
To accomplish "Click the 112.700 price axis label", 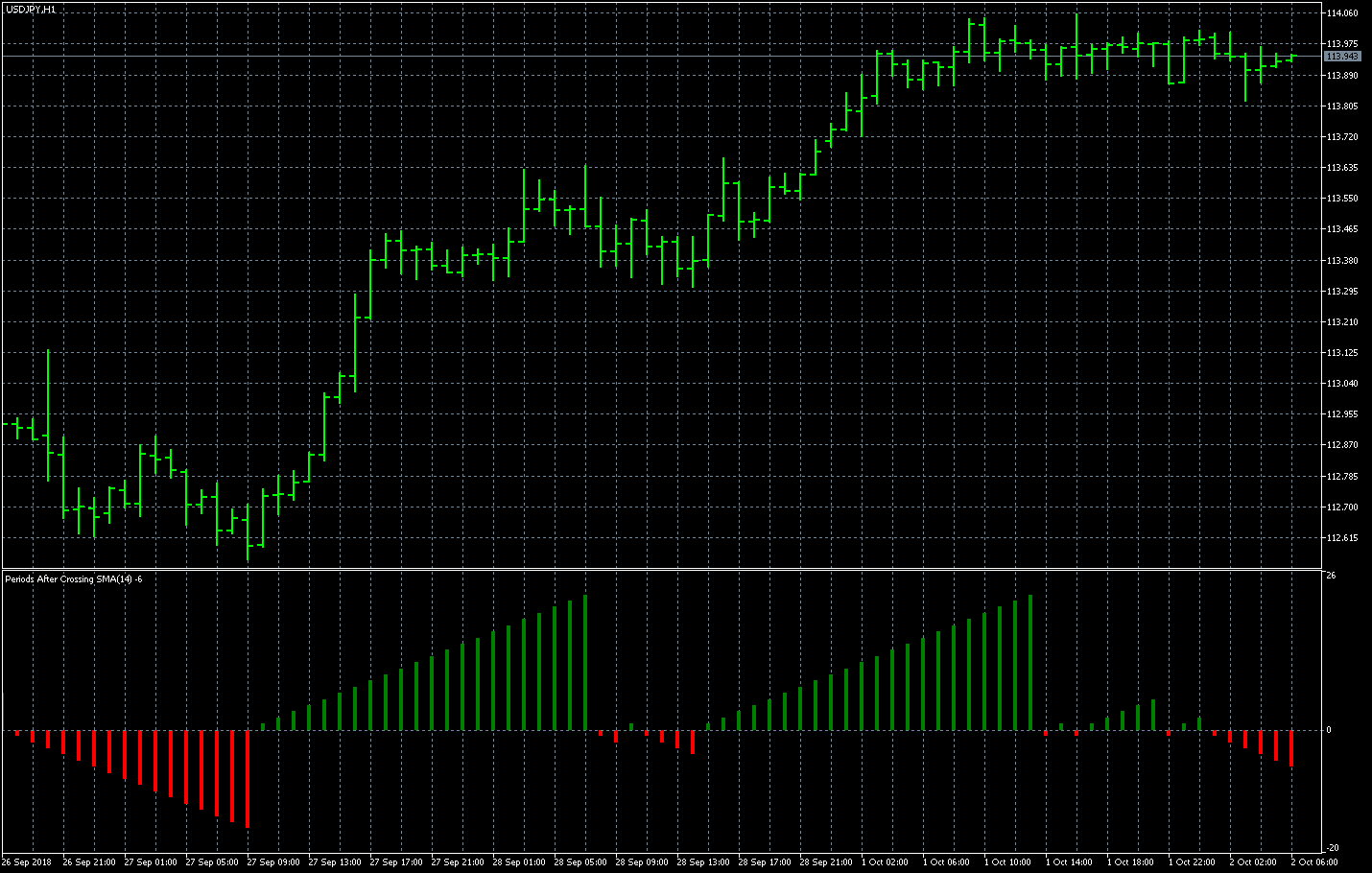I will [x=1342, y=507].
